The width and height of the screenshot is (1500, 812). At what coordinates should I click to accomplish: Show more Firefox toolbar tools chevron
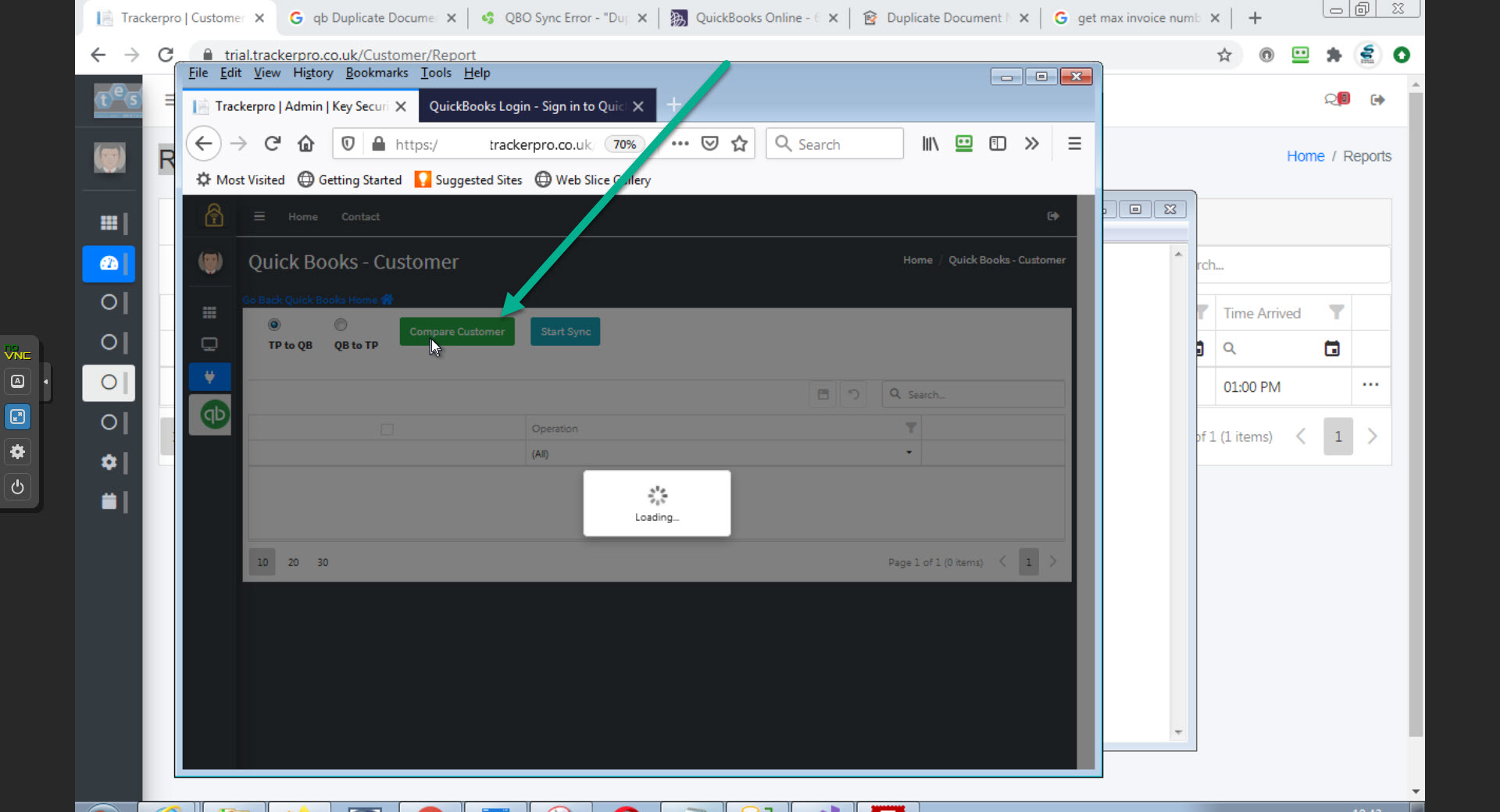(x=1032, y=144)
